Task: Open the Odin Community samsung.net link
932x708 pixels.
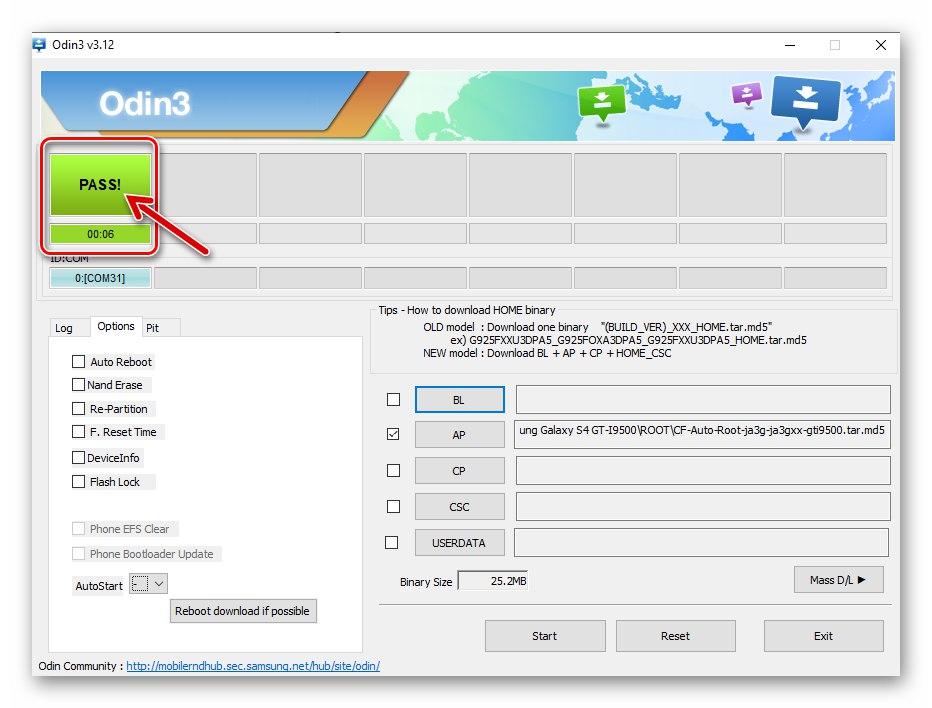Action: 253,666
